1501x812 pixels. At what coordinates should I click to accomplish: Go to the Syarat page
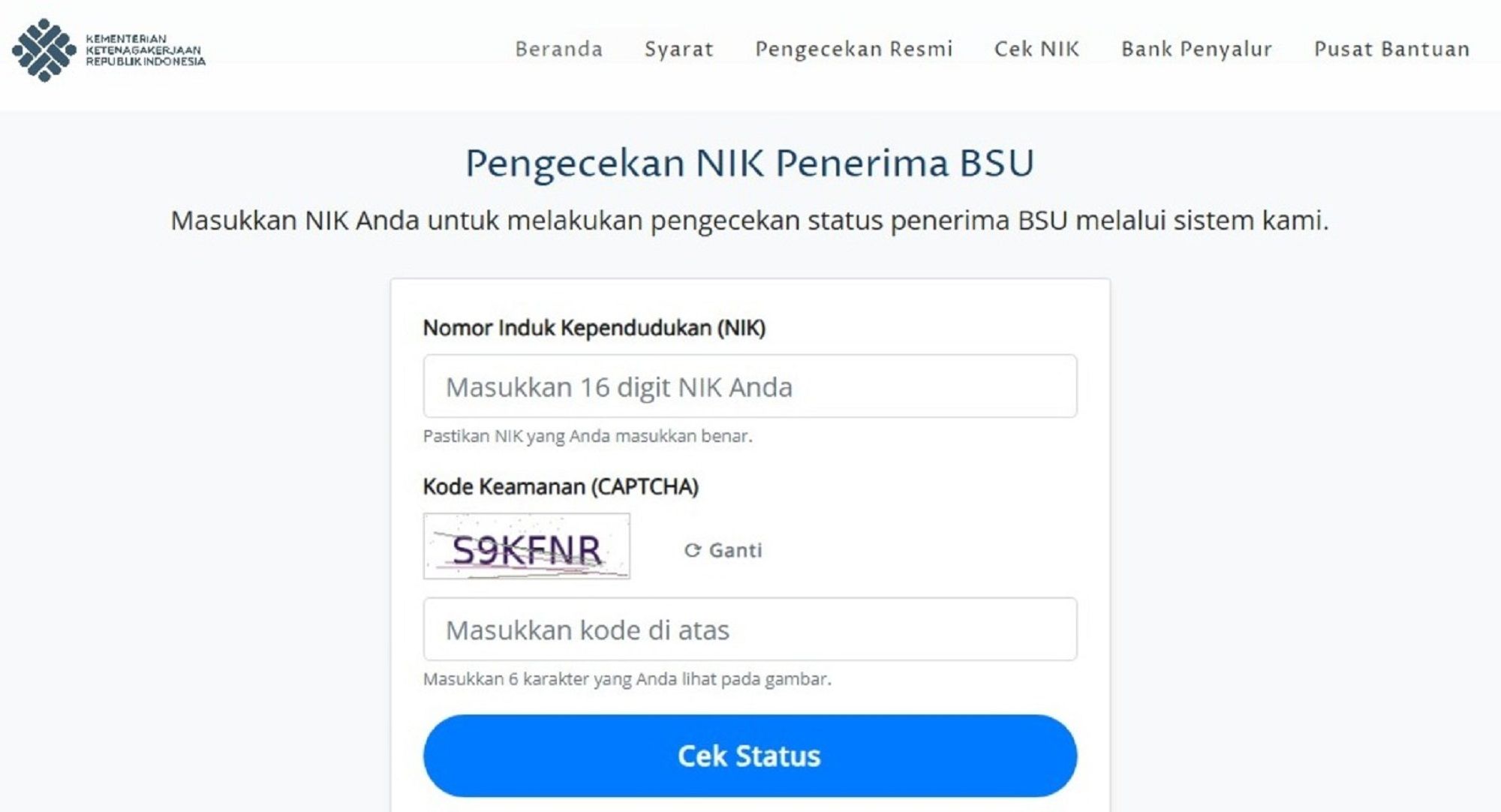point(678,50)
